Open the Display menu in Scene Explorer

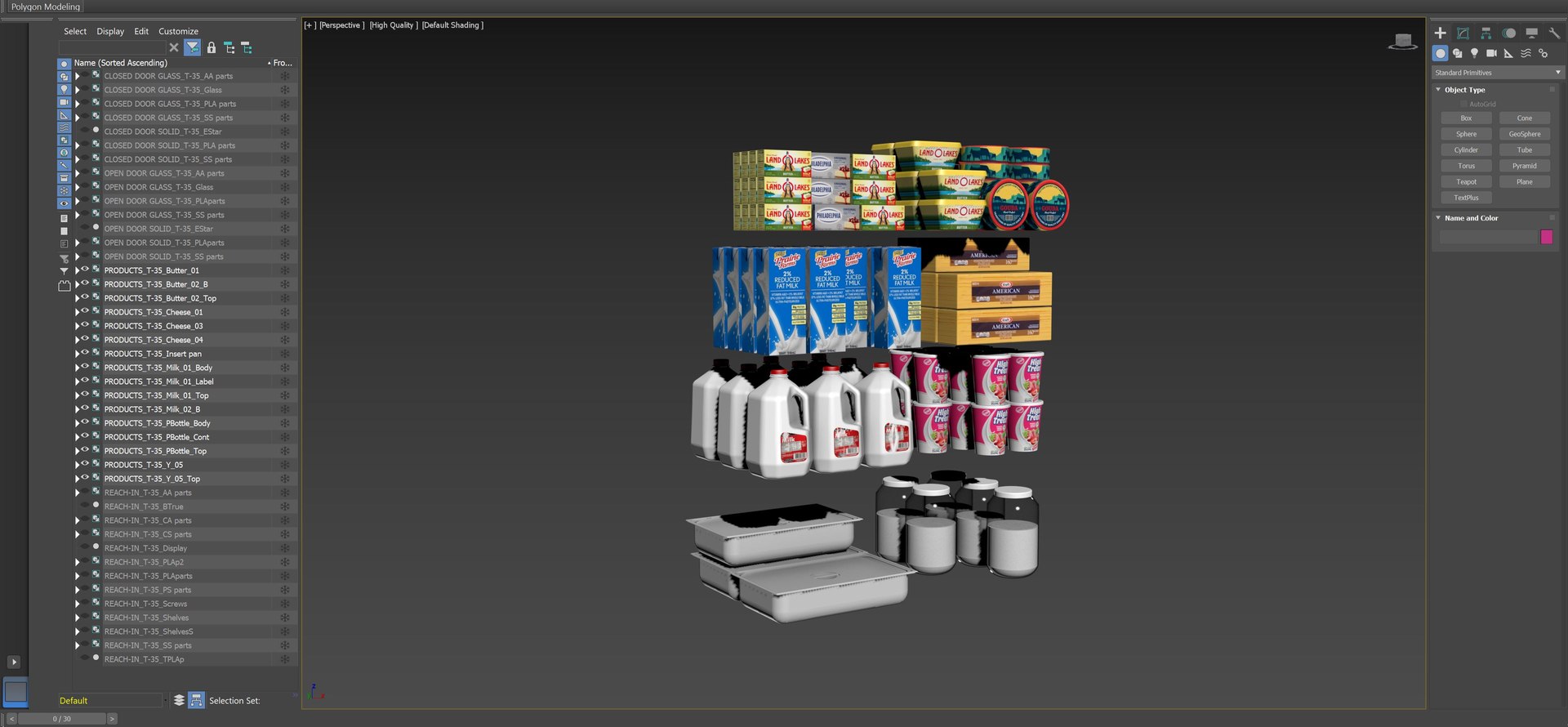(x=110, y=31)
